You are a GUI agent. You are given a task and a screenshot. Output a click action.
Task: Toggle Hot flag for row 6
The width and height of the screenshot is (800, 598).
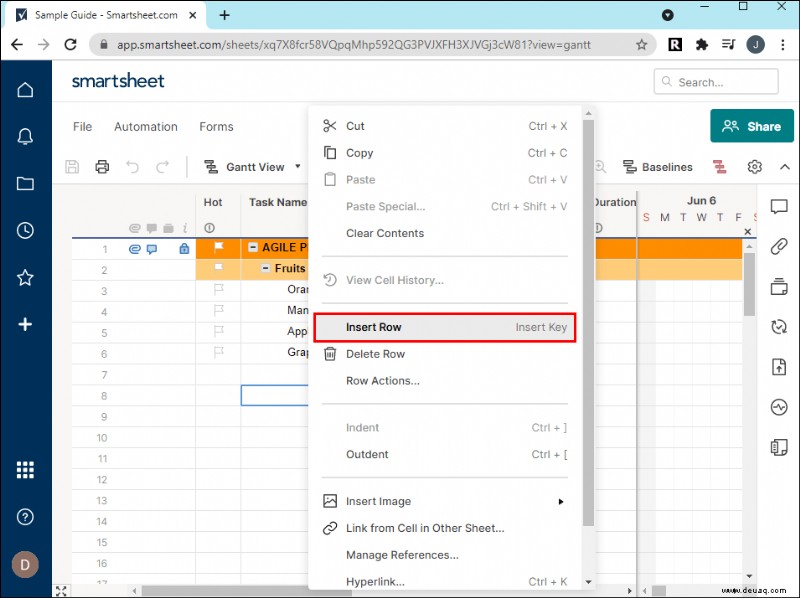click(x=218, y=352)
